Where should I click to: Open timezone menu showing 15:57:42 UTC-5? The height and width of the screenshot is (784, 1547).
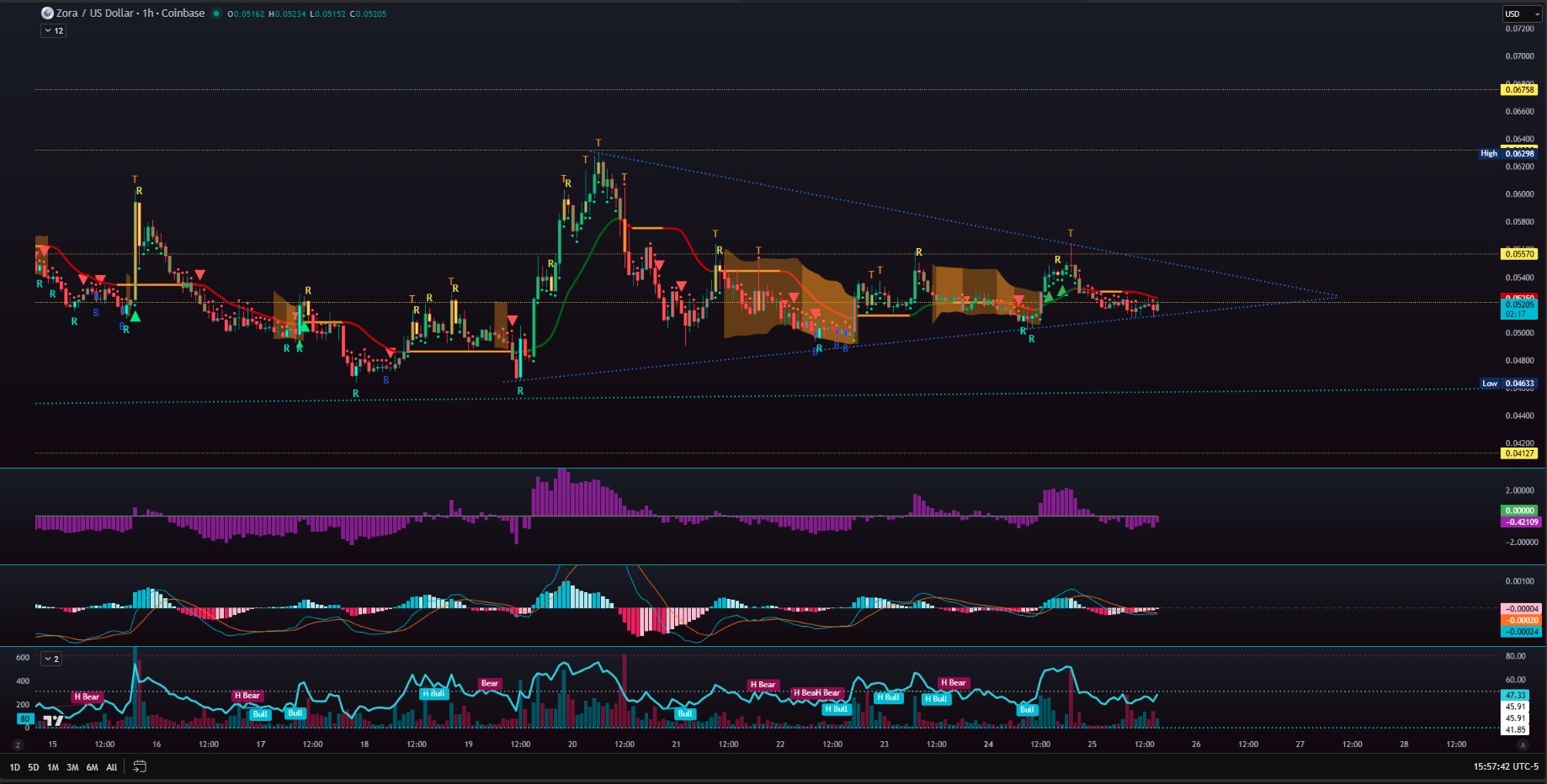point(1506,766)
